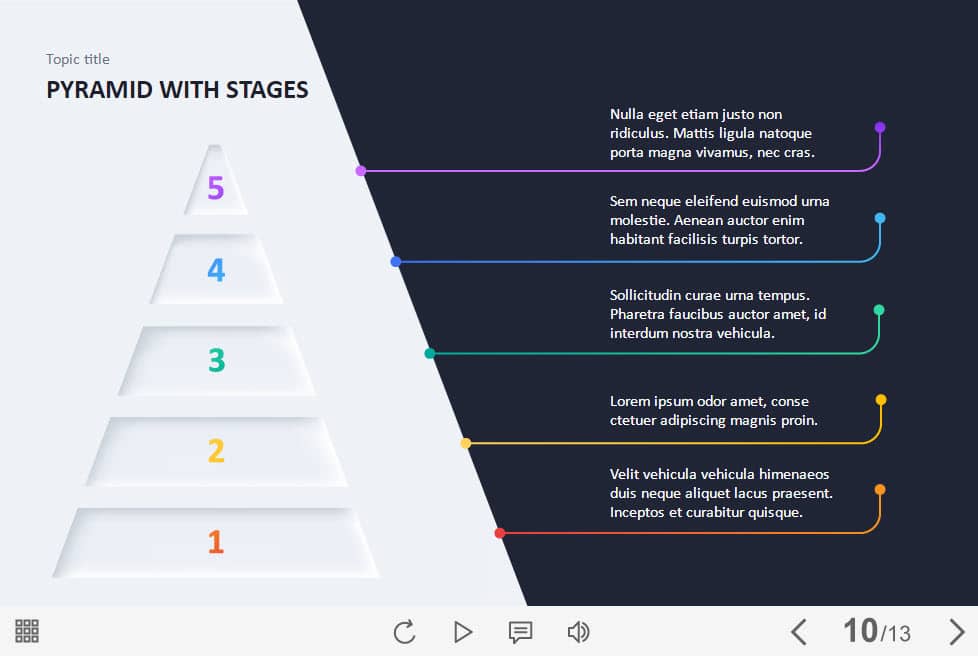Open the slide grid menu icon
This screenshot has width=978, height=656.
[x=27, y=631]
